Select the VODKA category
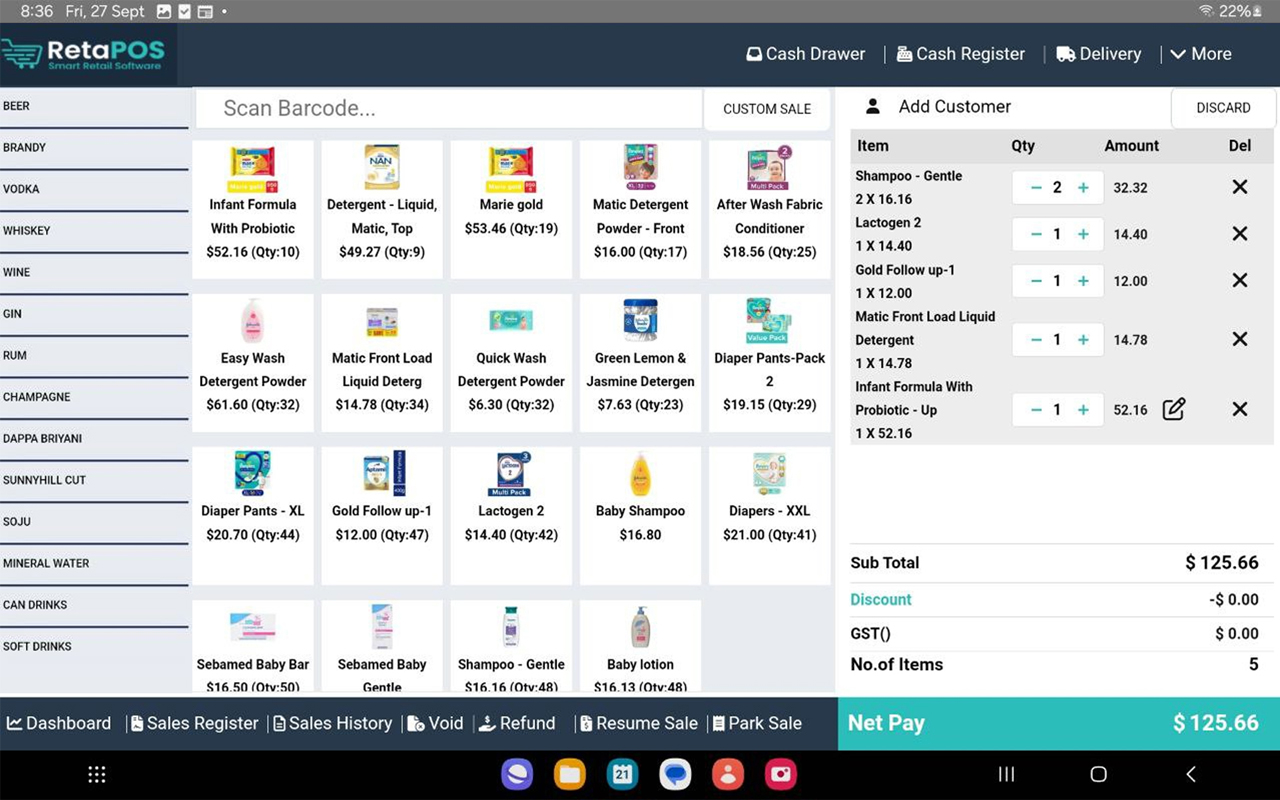1280x800 pixels. click(x=94, y=190)
